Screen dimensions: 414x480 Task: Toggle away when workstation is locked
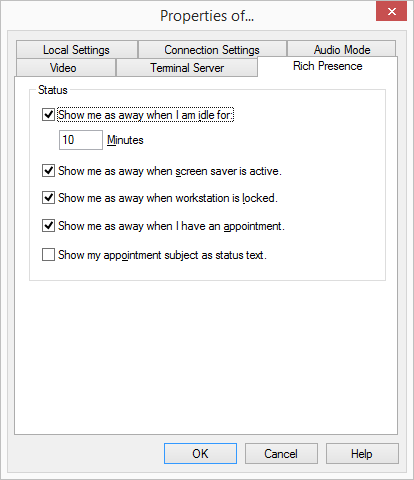point(48,198)
